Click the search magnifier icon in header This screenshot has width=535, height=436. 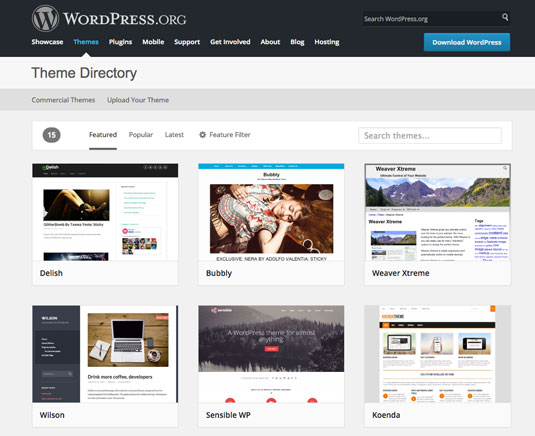[x=505, y=17]
